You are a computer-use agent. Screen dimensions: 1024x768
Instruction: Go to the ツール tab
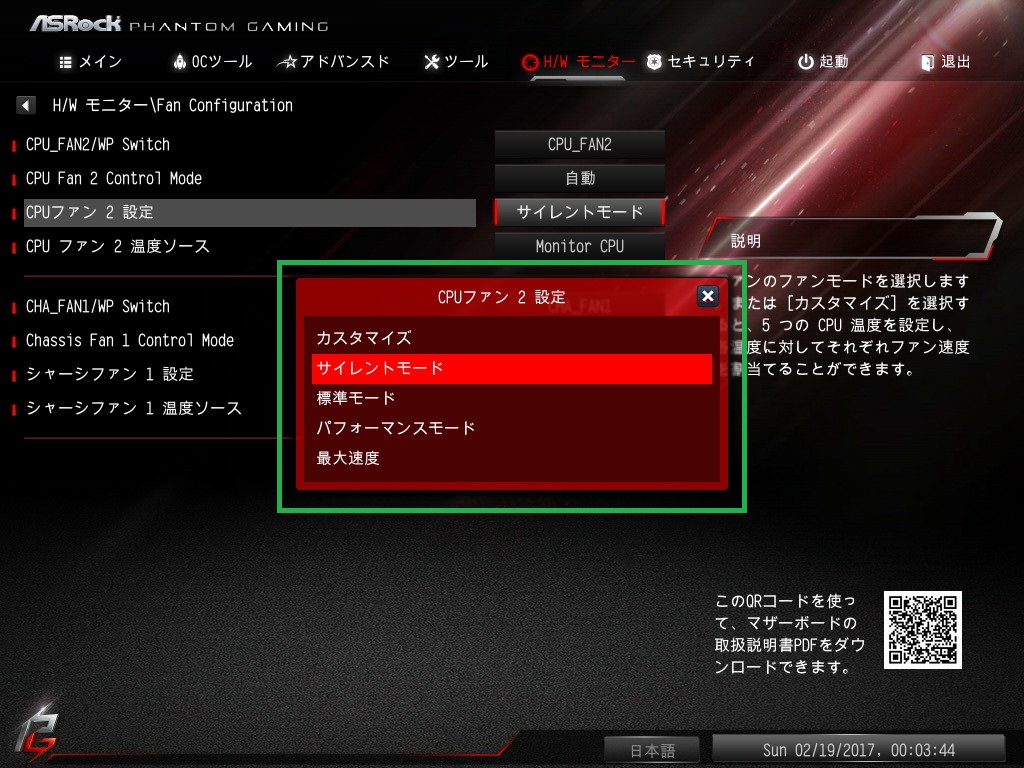pyautogui.click(x=456, y=62)
